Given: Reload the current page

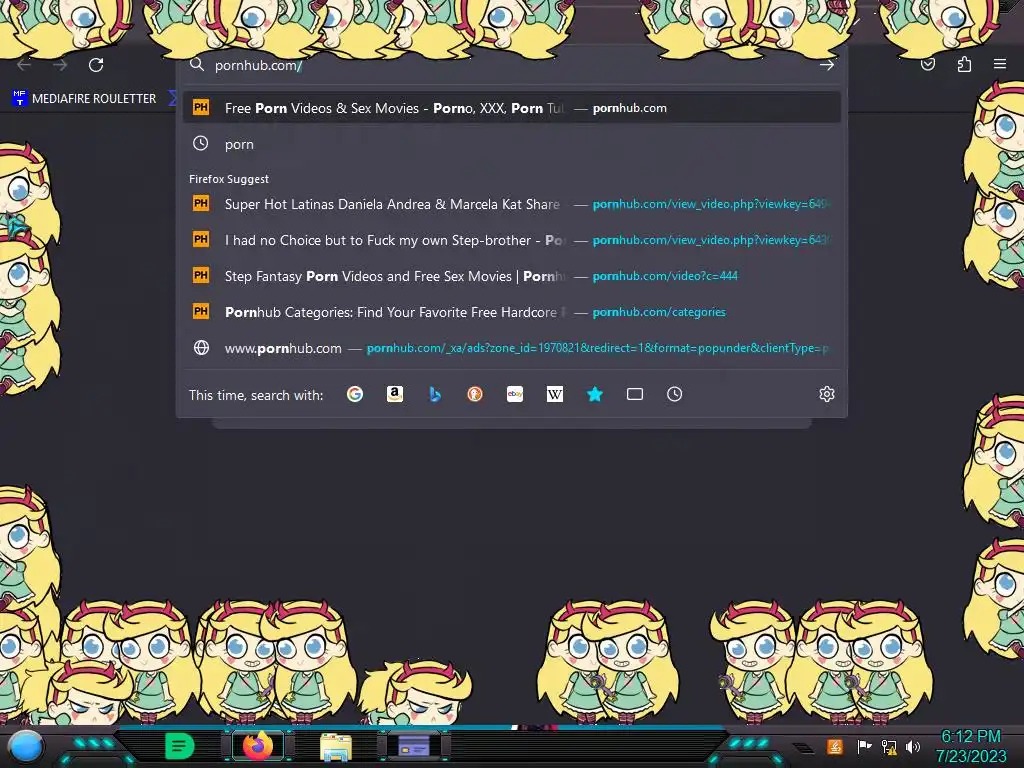Looking at the screenshot, I should point(96,65).
